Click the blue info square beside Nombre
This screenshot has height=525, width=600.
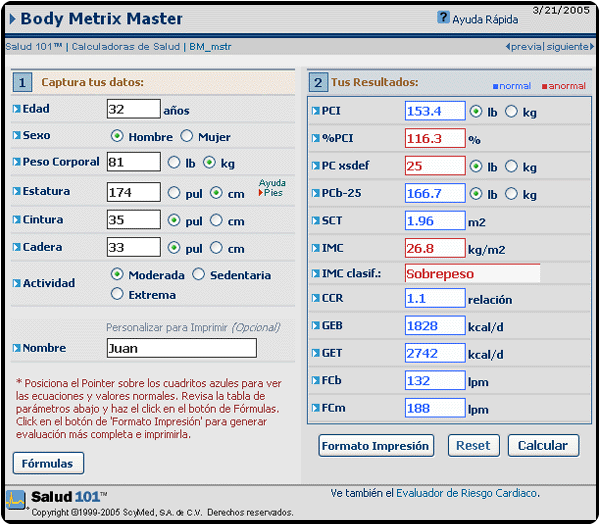click(x=16, y=348)
